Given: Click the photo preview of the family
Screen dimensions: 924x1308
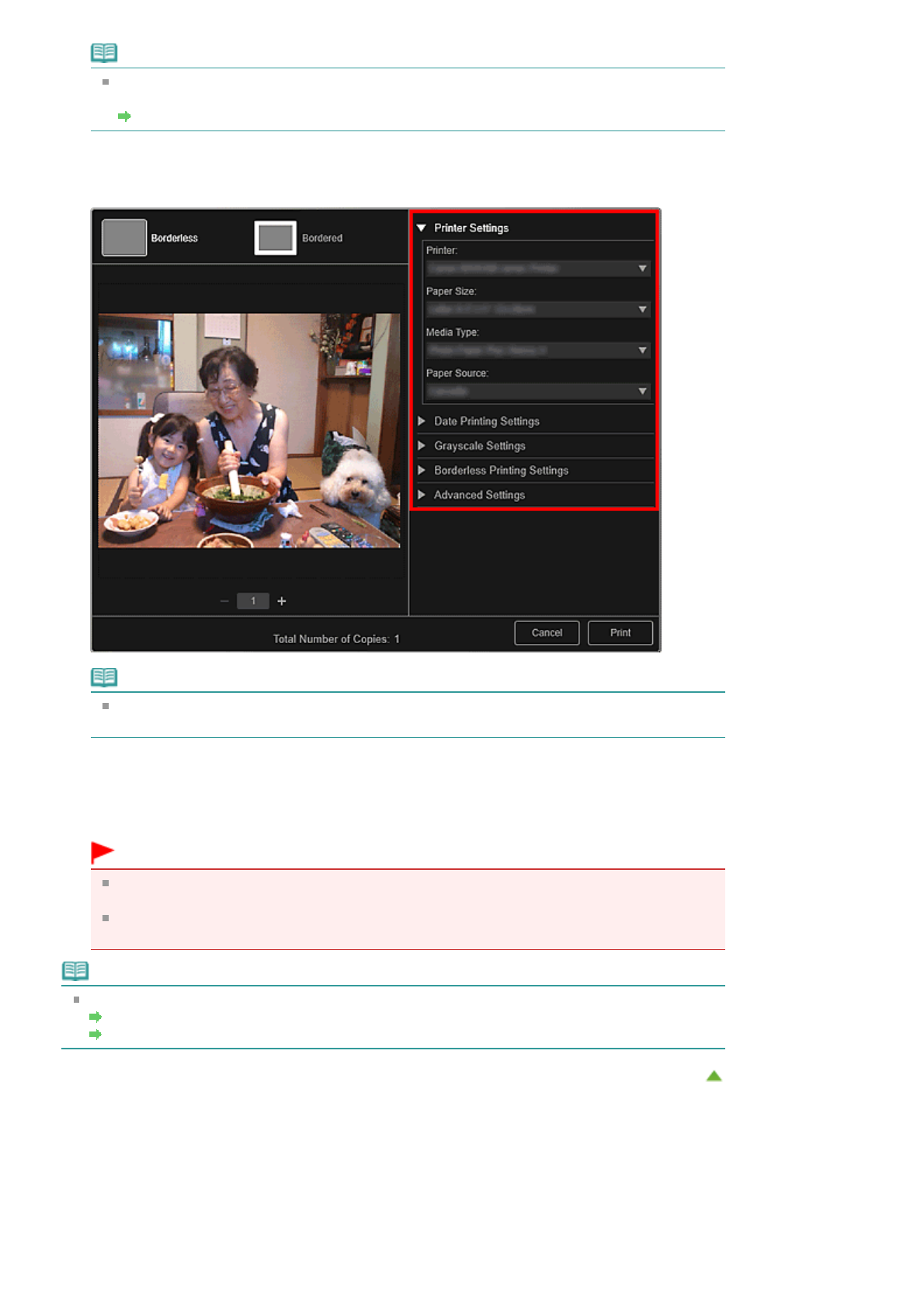Looking at the screenshot, I should pyautogui.click(x=249, y=430).
